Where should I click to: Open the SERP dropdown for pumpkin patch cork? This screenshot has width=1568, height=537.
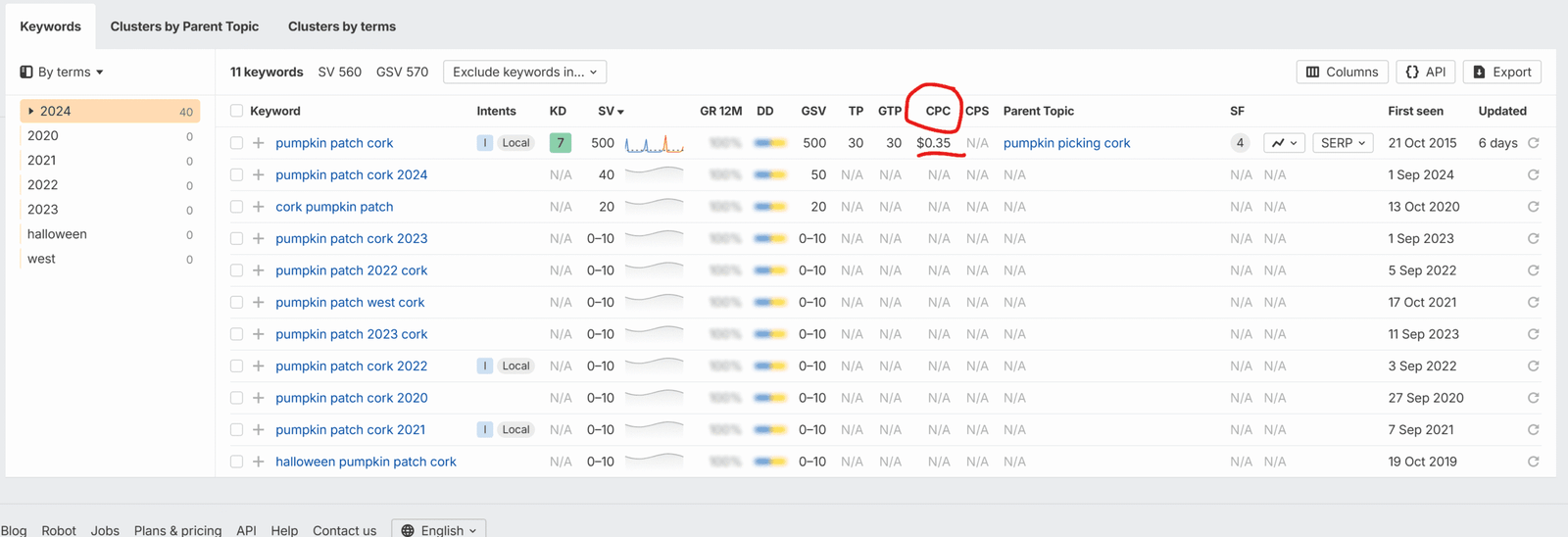pyautogui.click(x=1342, y=143)
